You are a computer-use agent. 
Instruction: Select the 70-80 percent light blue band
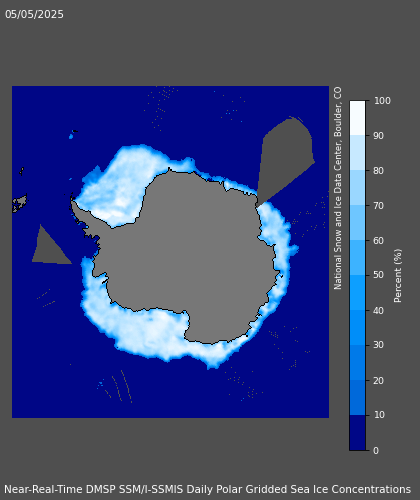tap(357, 188)
